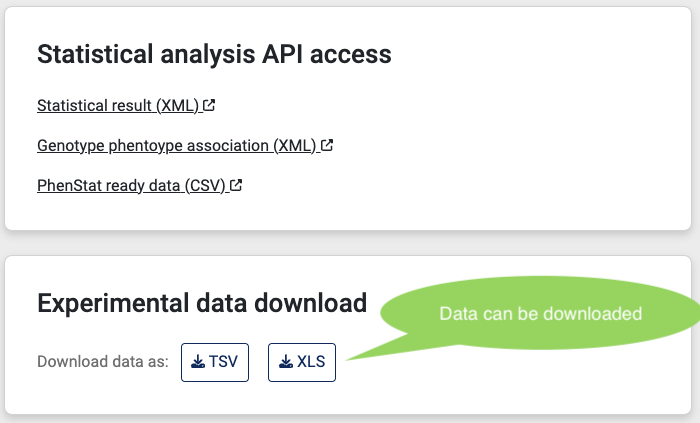Select the Statistical analysis API access heading
The height and width of the screenshot is (423, 700).
tap(214, 54)
